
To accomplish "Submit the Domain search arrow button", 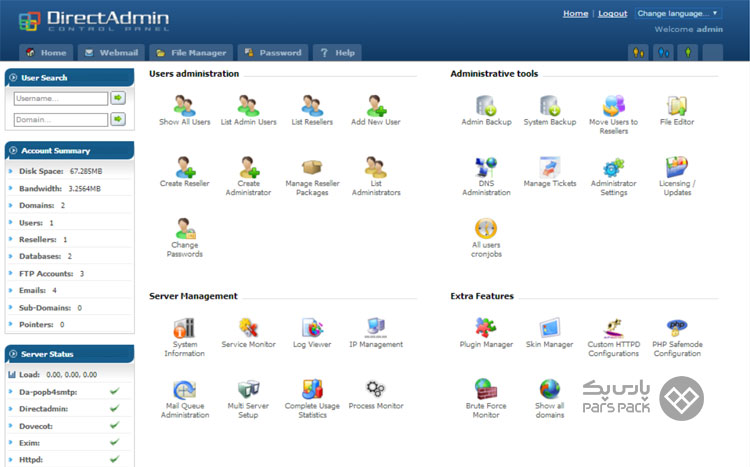I will (118, 119).
